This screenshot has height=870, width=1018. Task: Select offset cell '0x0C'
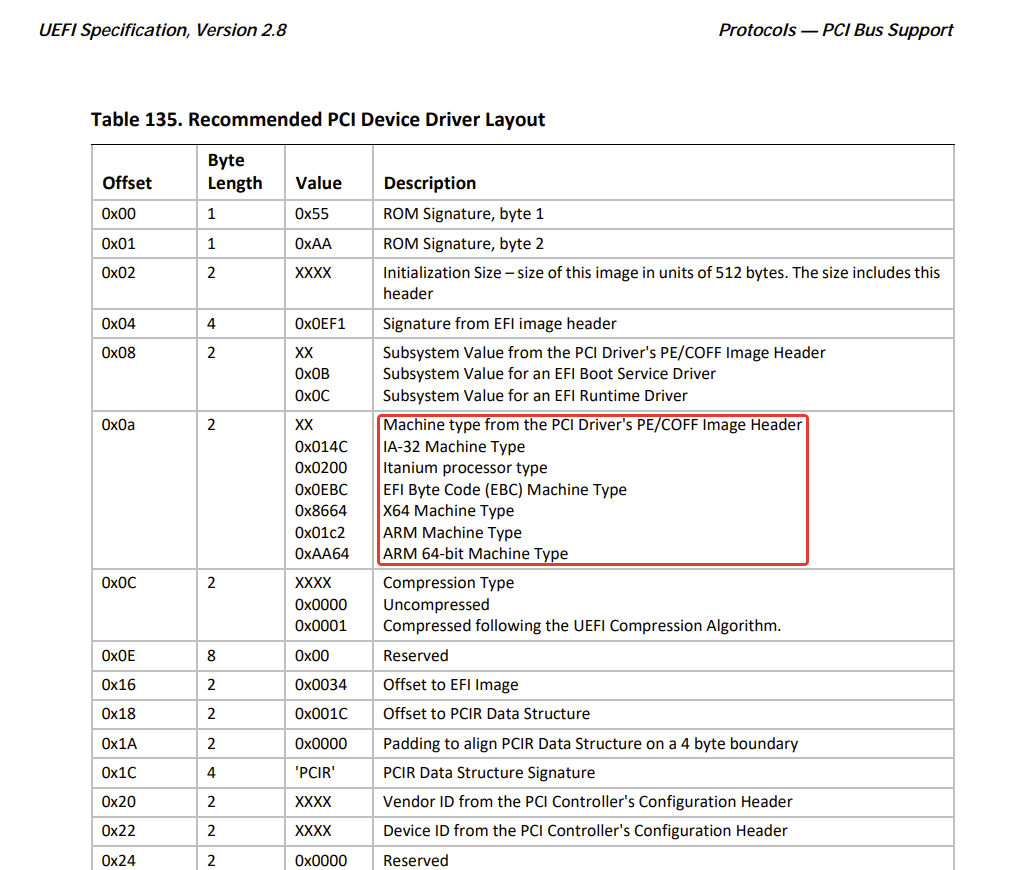coord(119,582)
